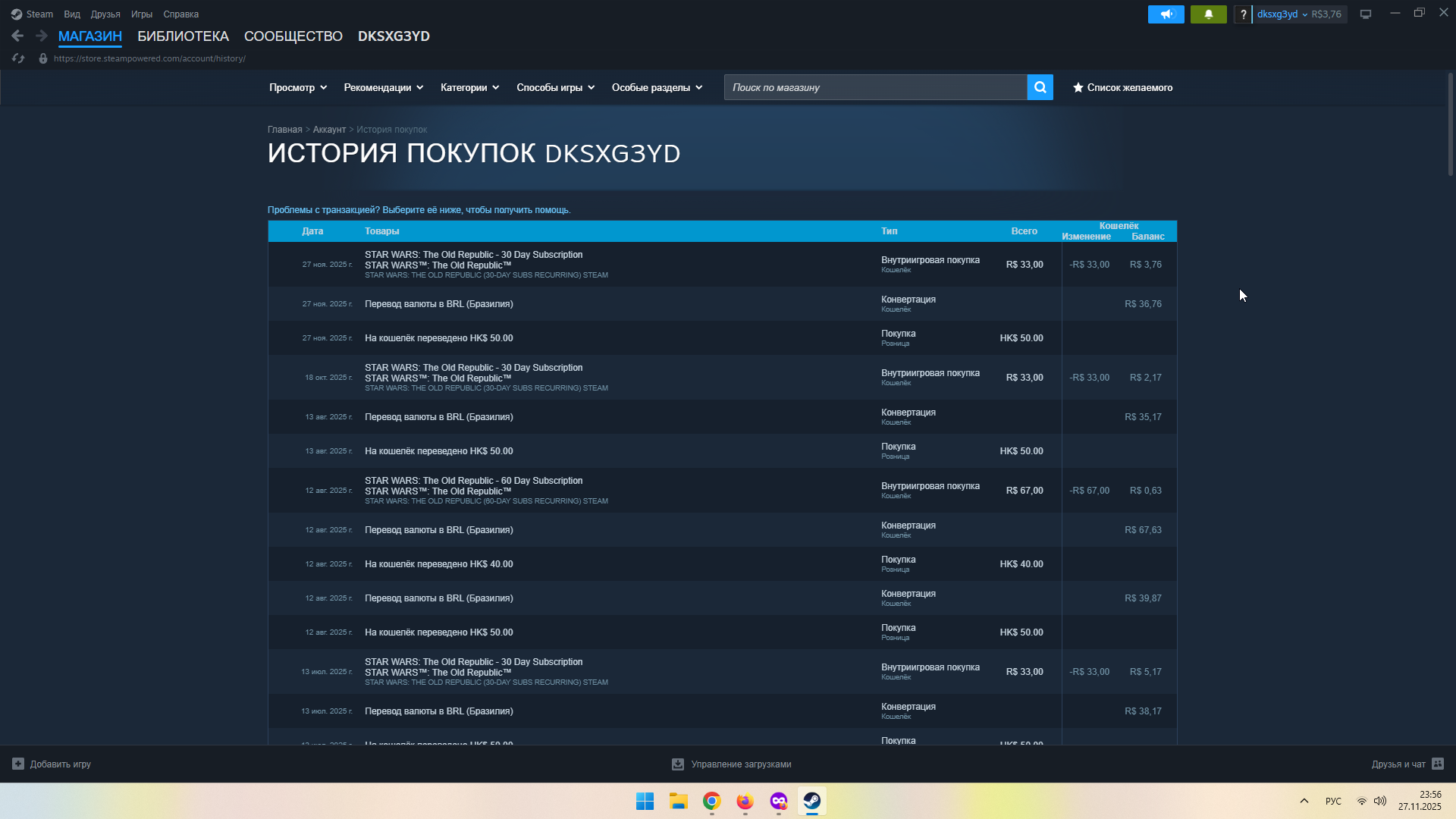Open Firefox from the taskbar
1456x819 pixels.
745,801
